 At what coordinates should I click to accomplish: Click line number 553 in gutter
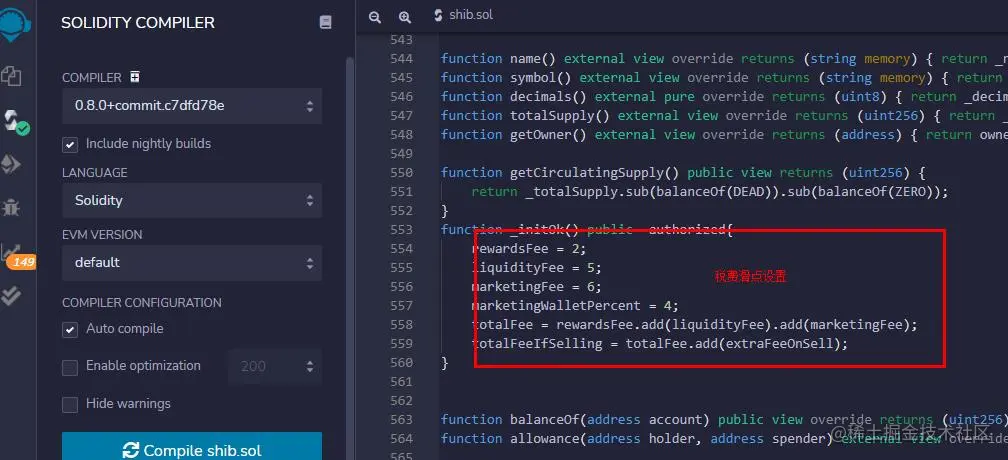coord(401,230)
